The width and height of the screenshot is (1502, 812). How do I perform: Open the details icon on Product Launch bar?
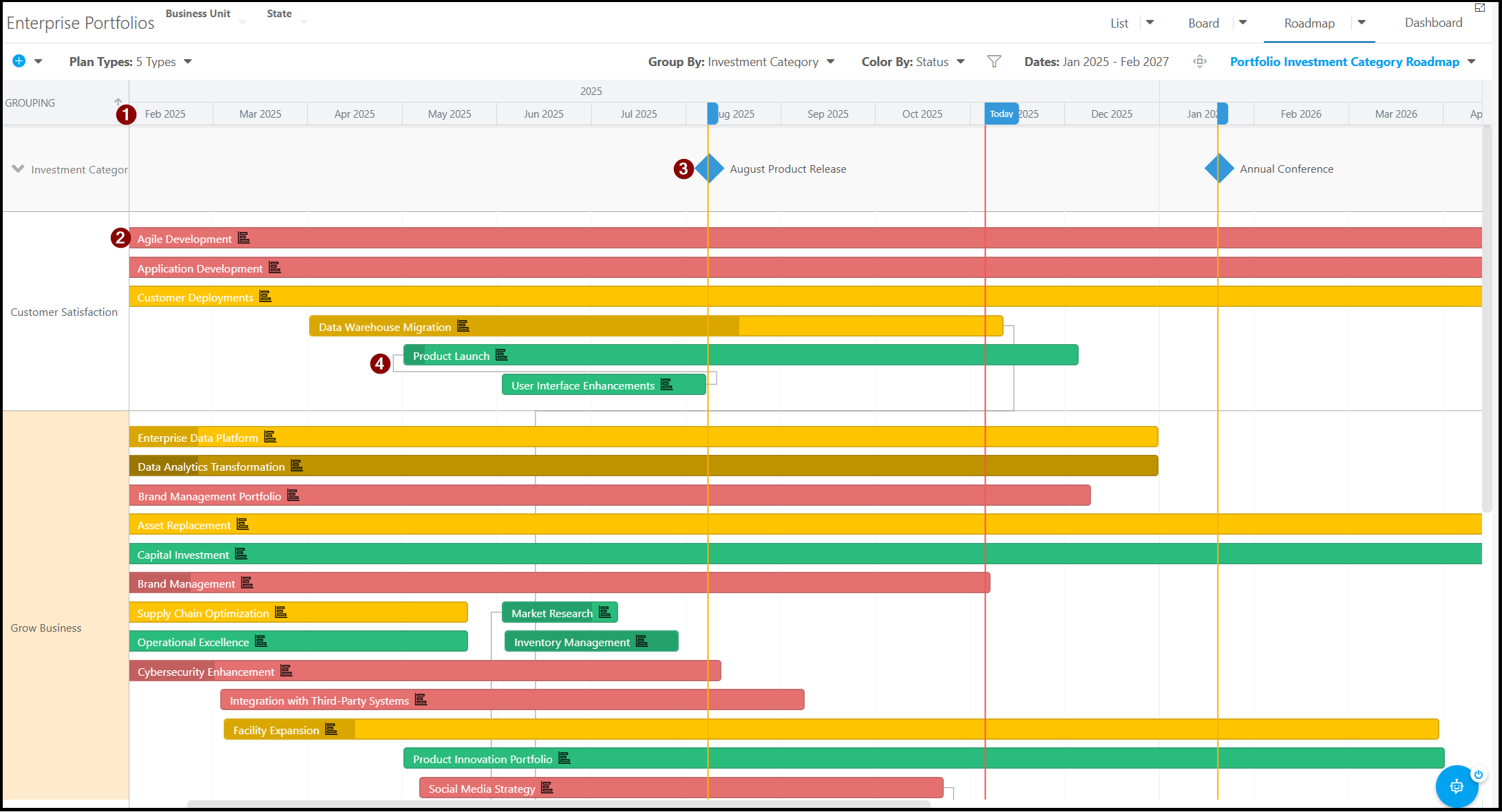503,355
